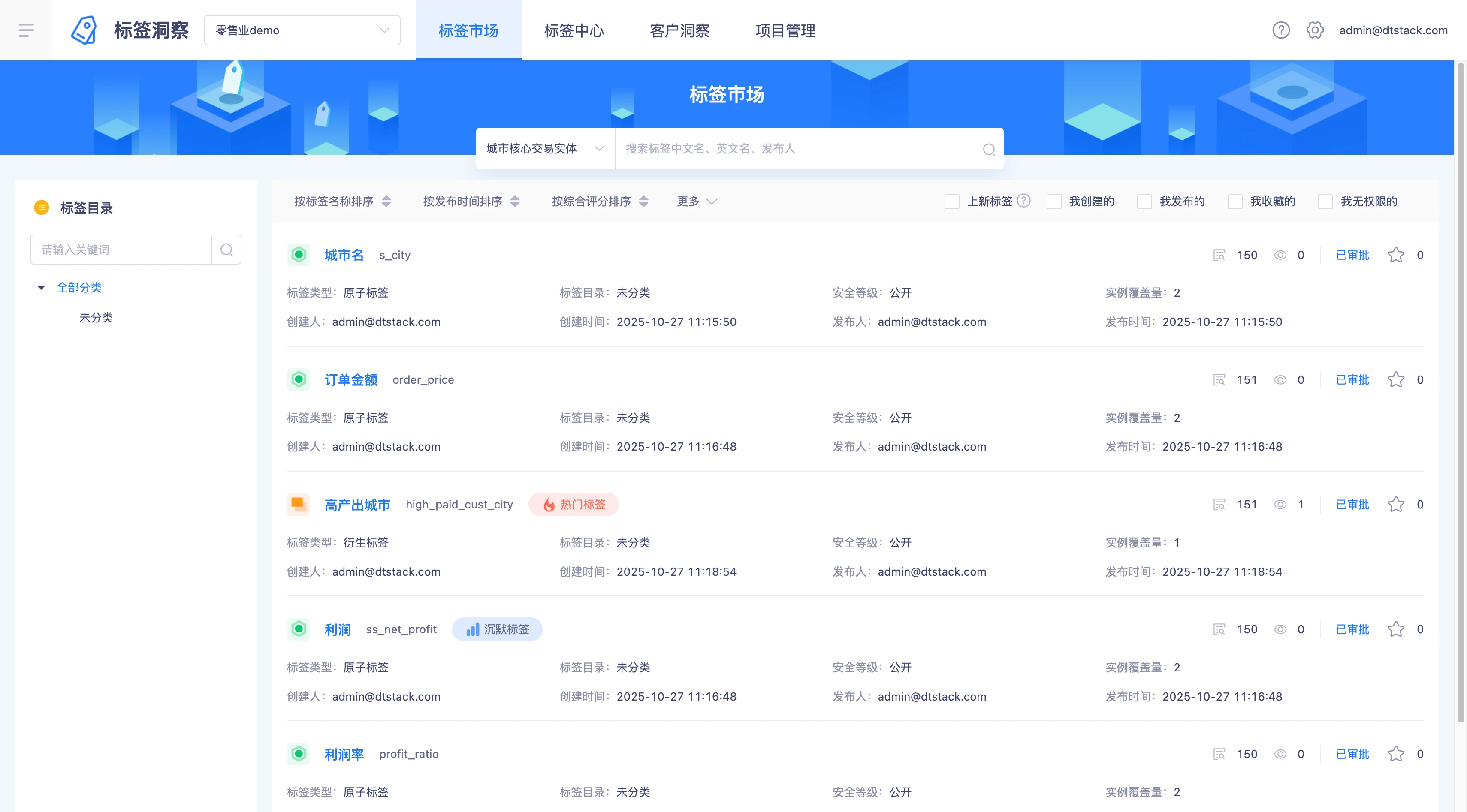Open the 城市核心交易实体 entity dropdown
Viewport: 1467px width, 812px height.
tap(546, 148)
